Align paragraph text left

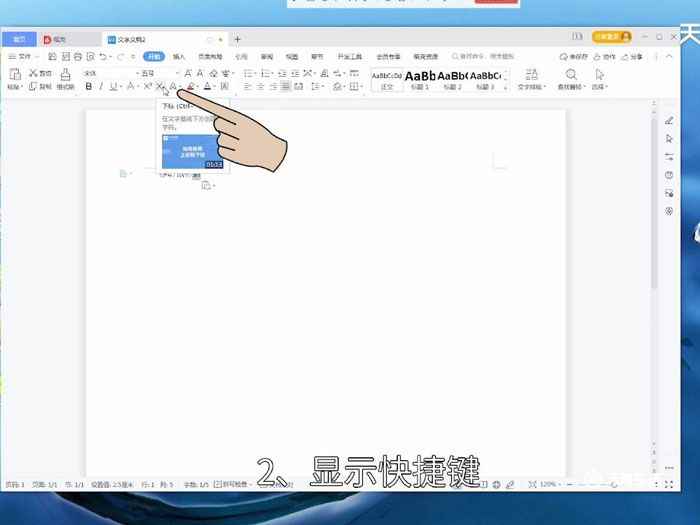point(248,86)
